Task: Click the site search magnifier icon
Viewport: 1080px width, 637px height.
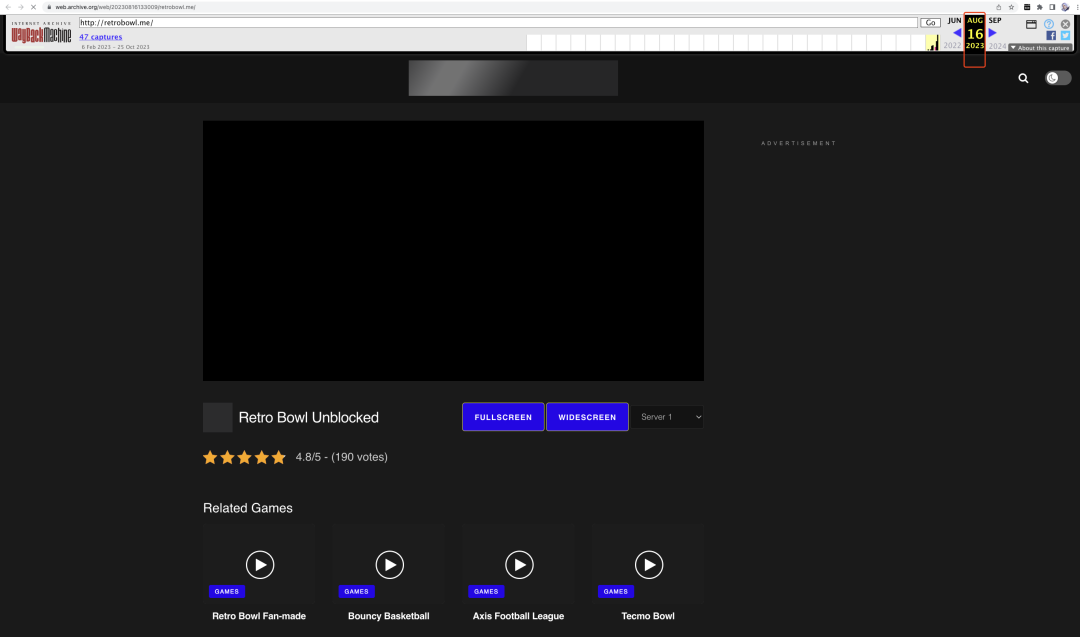Action: click(x=1023, y=79)
